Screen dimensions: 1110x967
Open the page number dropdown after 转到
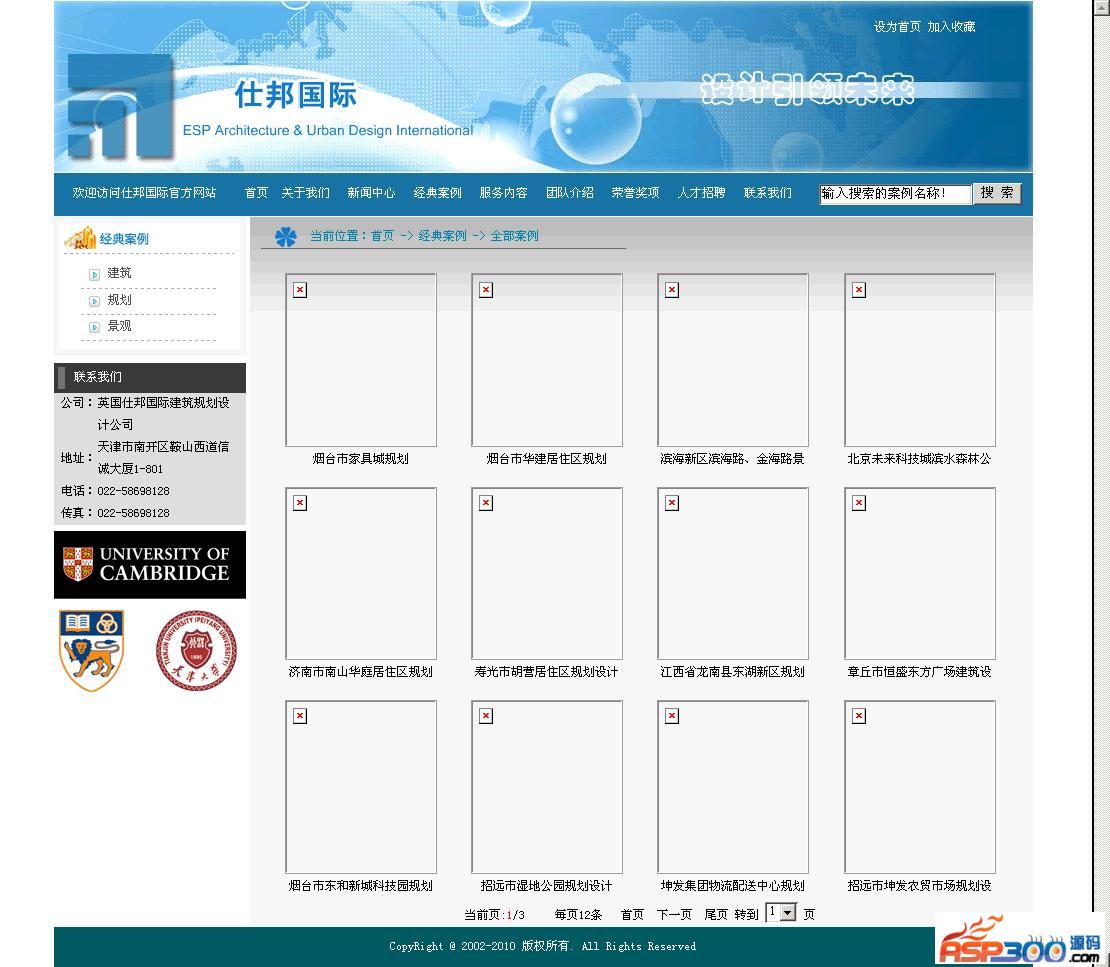(782, 913)
